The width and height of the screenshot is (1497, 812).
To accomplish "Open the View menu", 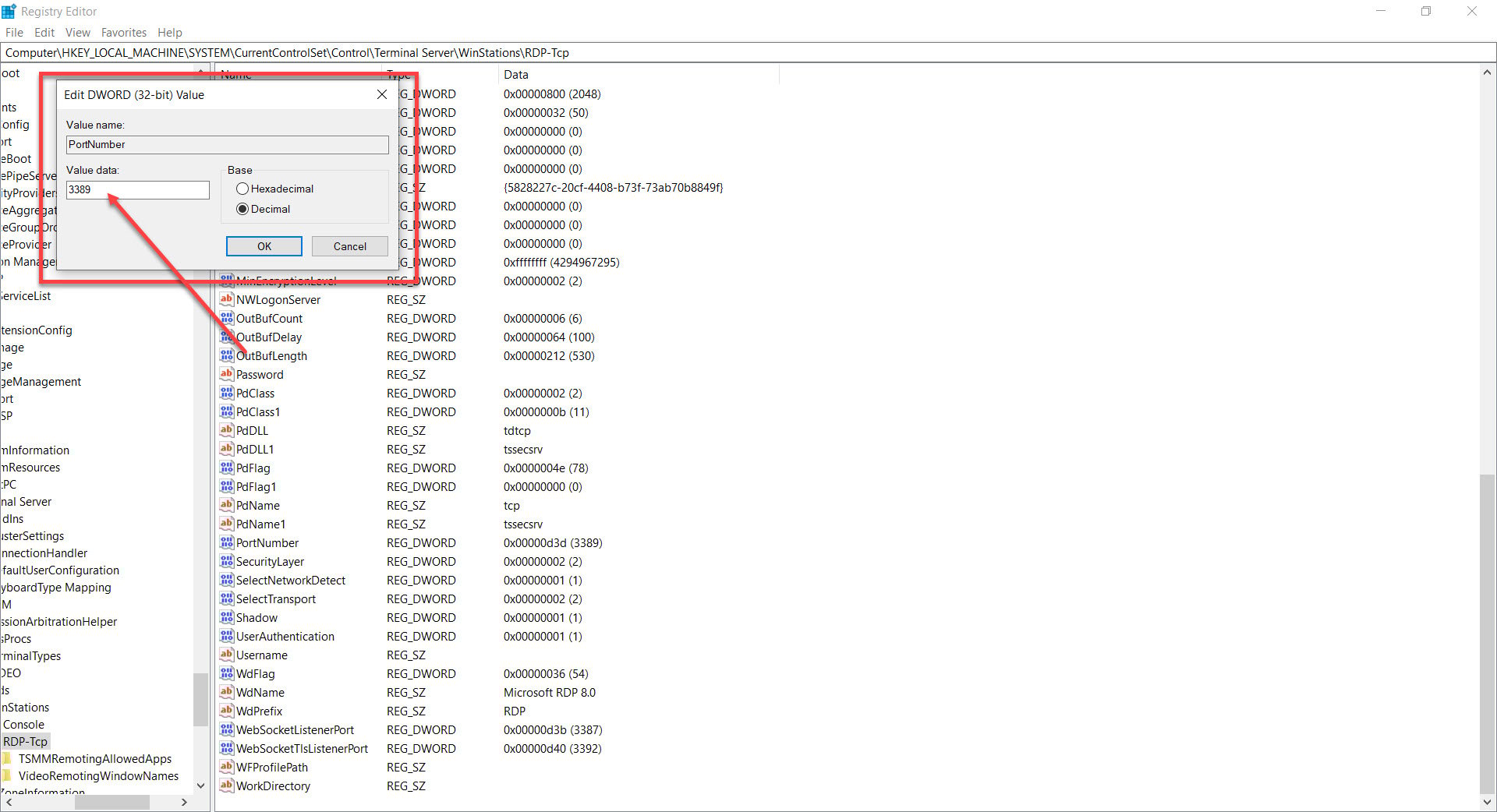I will (x=77, y=32).
